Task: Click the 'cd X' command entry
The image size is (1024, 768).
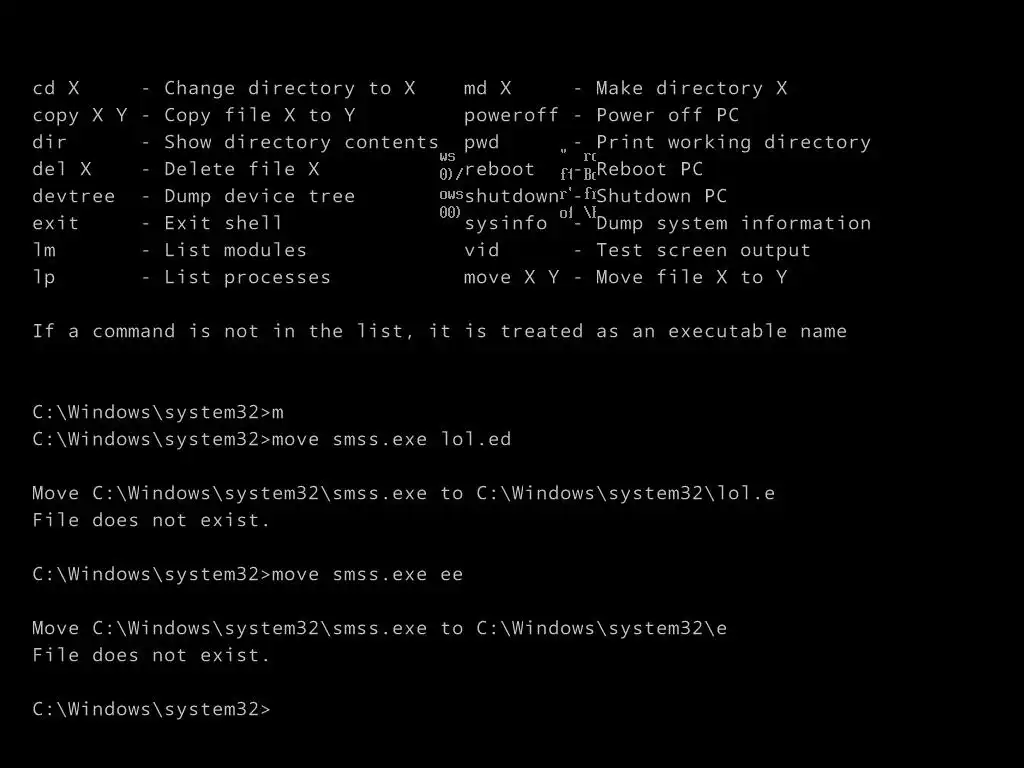Action: pos(56,88)
